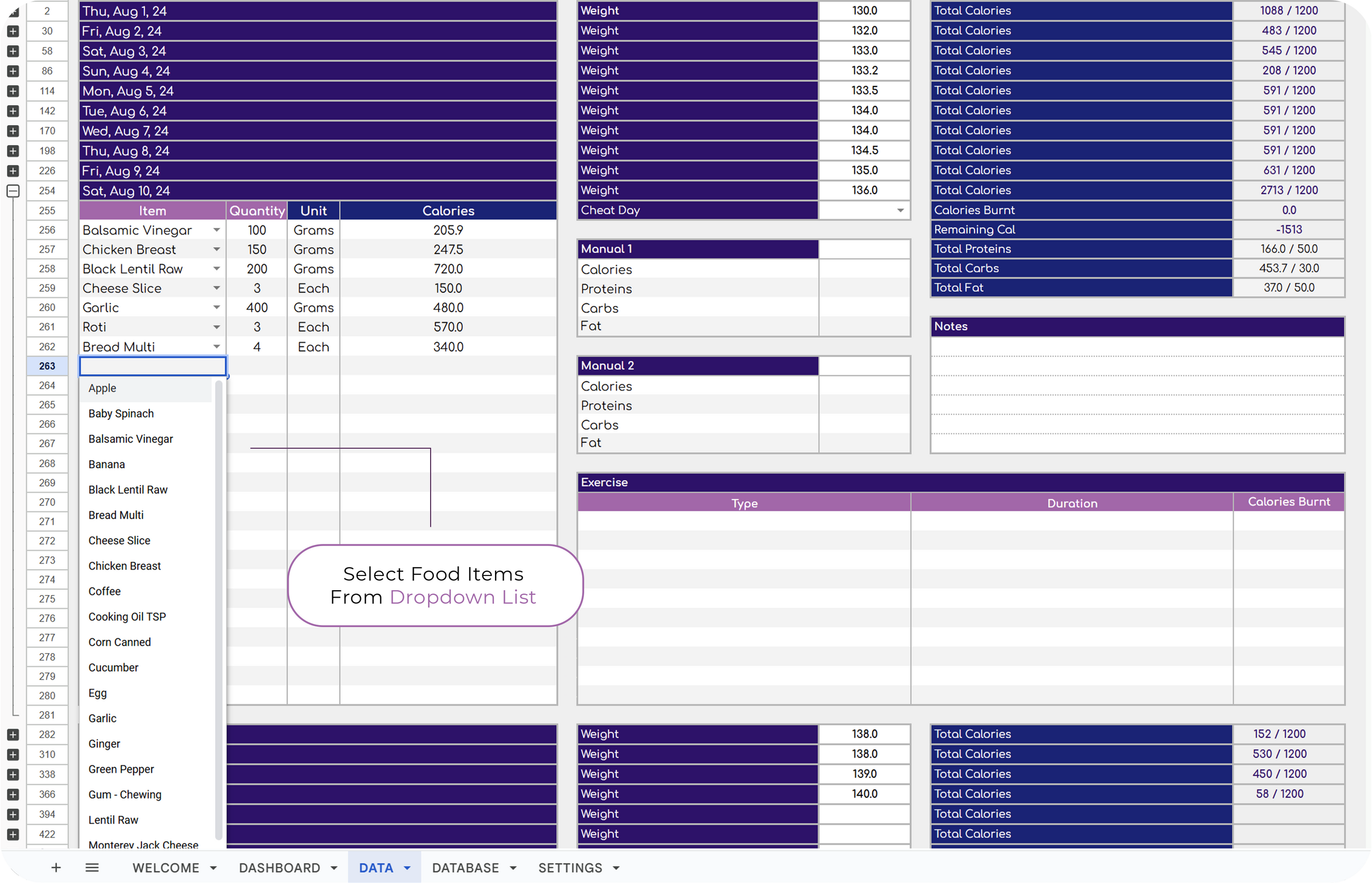Select Banana from the dropdown list

point(107,464)
